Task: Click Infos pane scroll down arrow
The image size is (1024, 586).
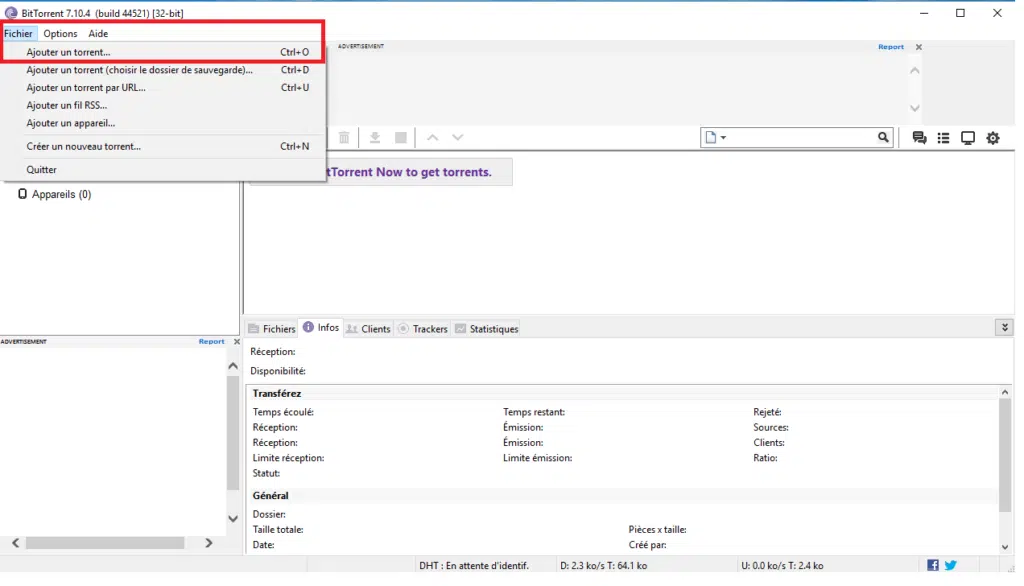Action: (x=1005, y=547)
